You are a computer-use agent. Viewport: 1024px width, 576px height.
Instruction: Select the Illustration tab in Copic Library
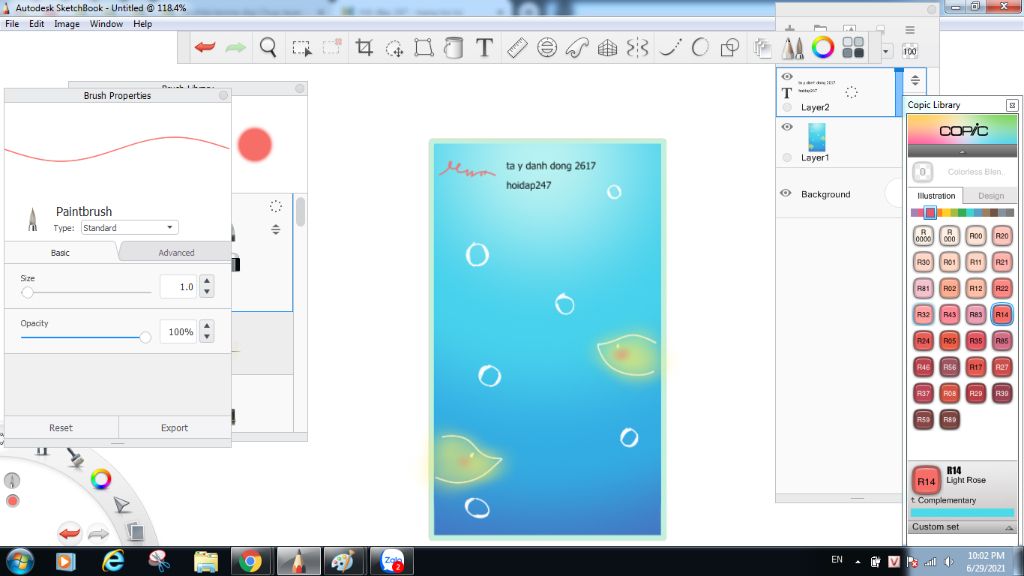coord(936,195)
